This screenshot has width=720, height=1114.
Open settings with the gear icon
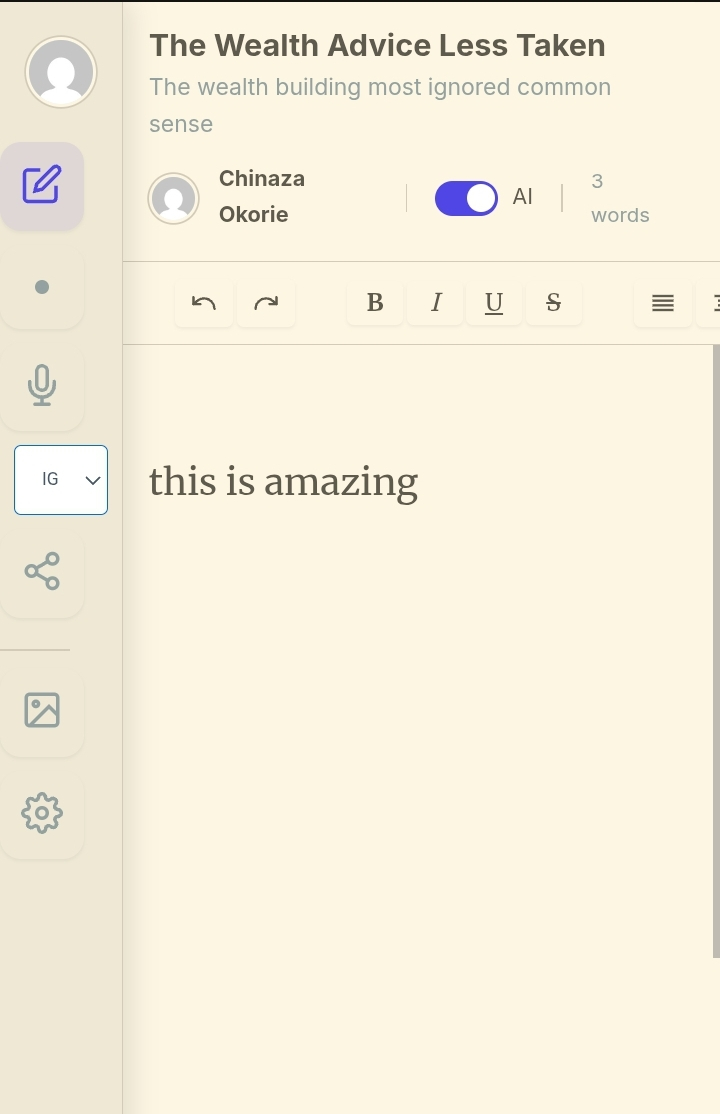click(42, 813)
